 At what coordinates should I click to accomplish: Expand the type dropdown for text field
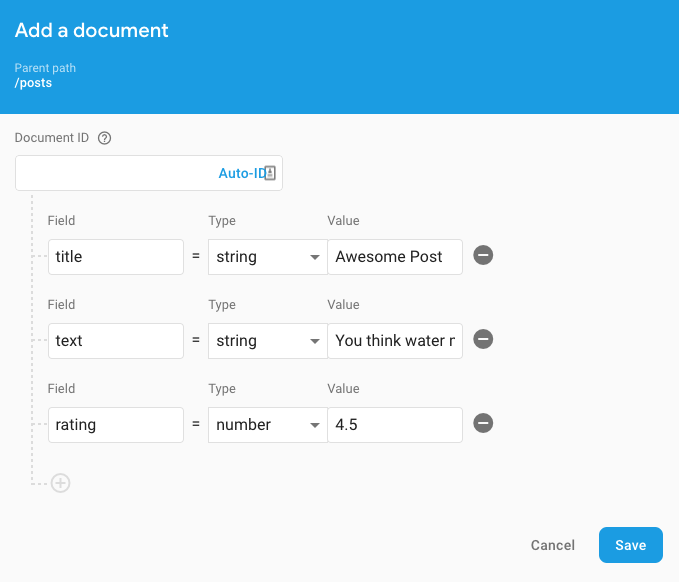(267, 341)
